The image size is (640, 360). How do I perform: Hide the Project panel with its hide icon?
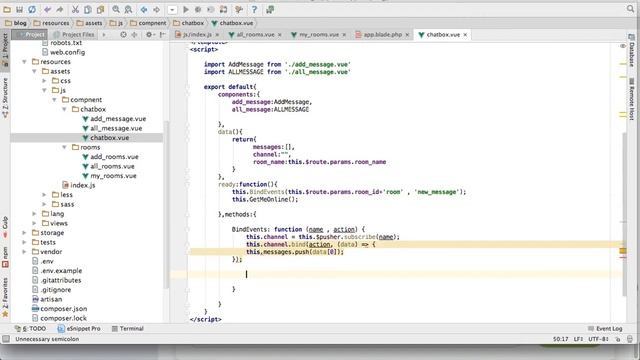click(x=162, y=35)
